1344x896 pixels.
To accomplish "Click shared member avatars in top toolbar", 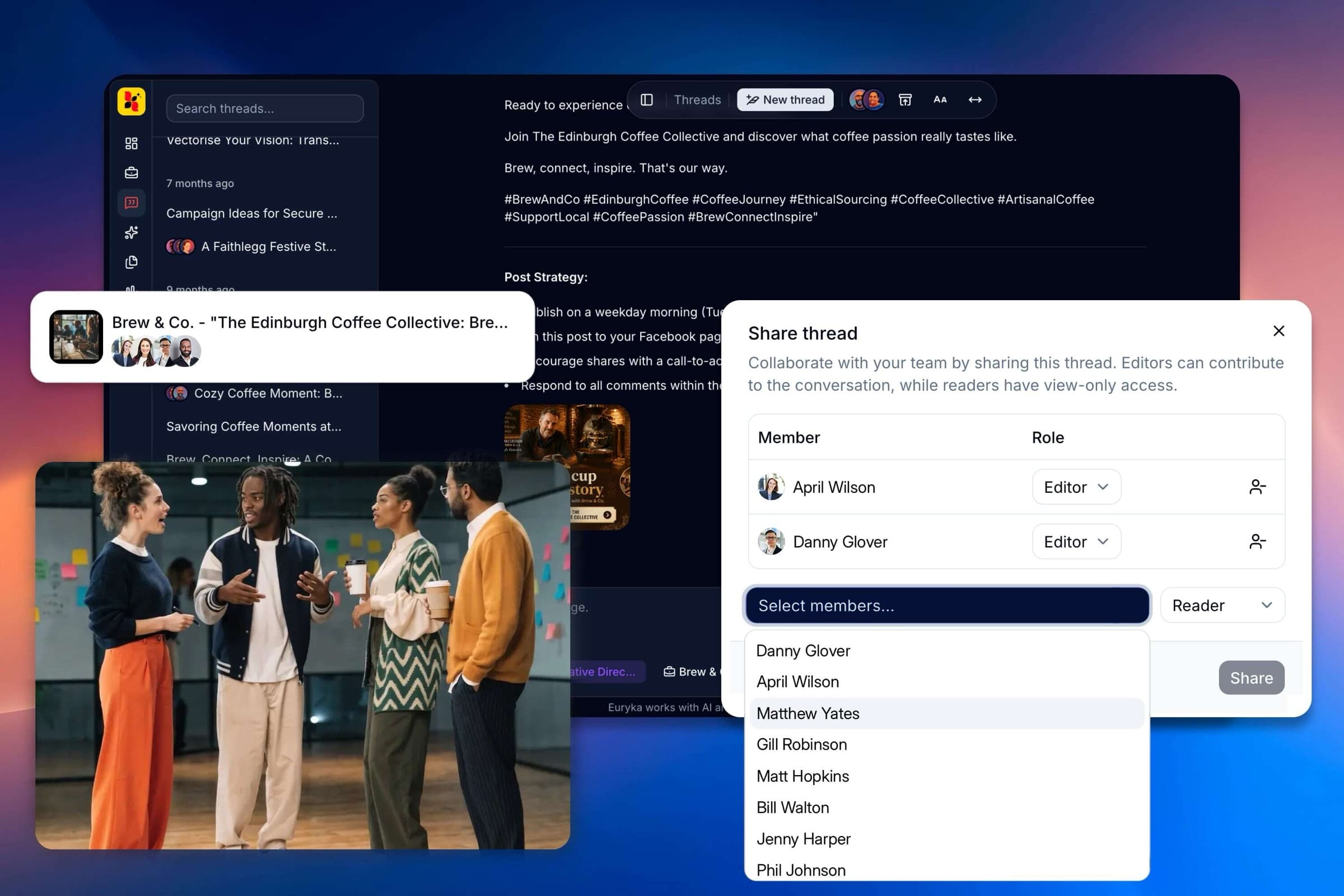I will 866,100.
